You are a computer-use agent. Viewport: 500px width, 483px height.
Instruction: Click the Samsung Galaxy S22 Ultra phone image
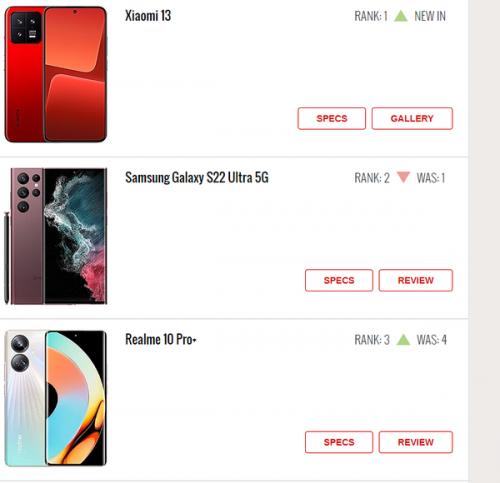pos(56,236)
